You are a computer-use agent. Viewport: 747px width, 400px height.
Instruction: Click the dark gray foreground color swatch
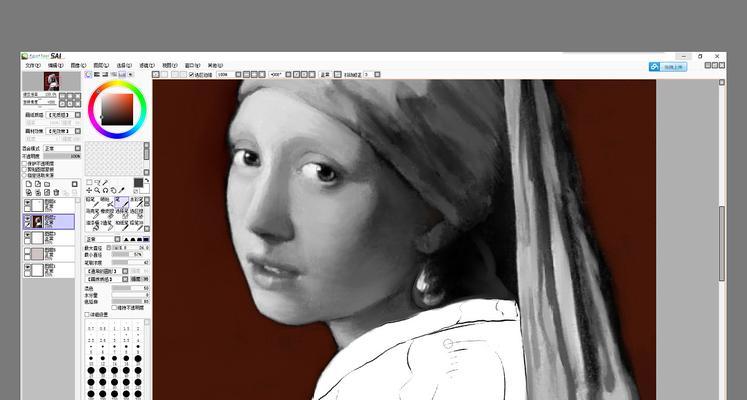click(x=138, y=182)
